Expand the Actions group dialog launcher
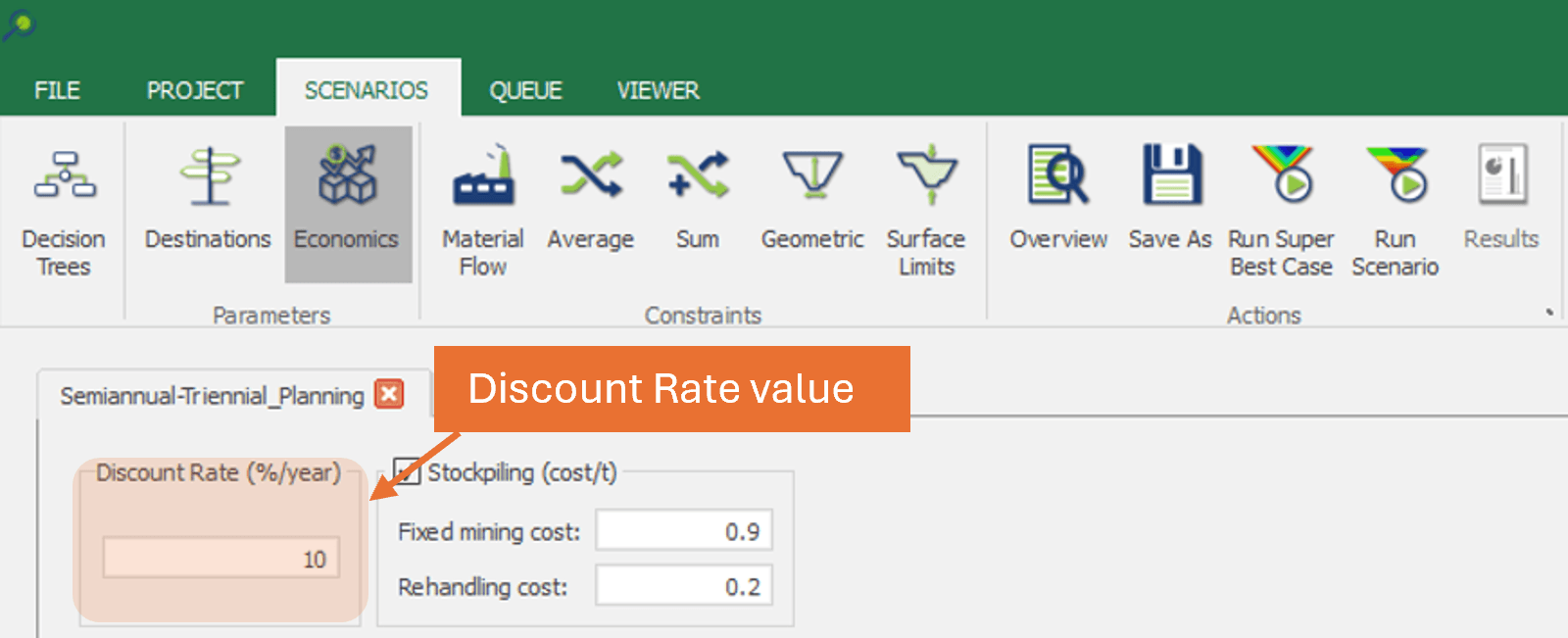 [x=1549, y=313]
